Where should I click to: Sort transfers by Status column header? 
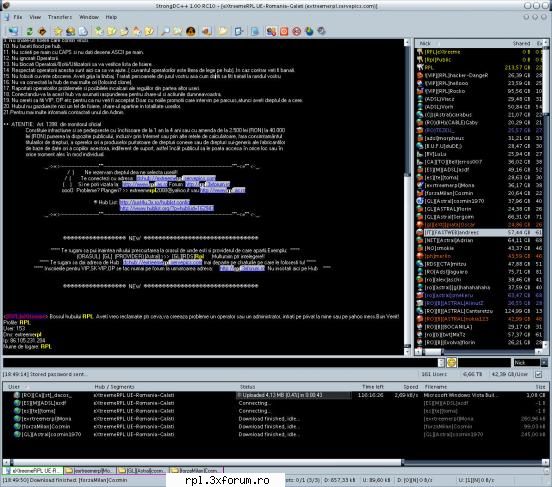click(247, 387)
